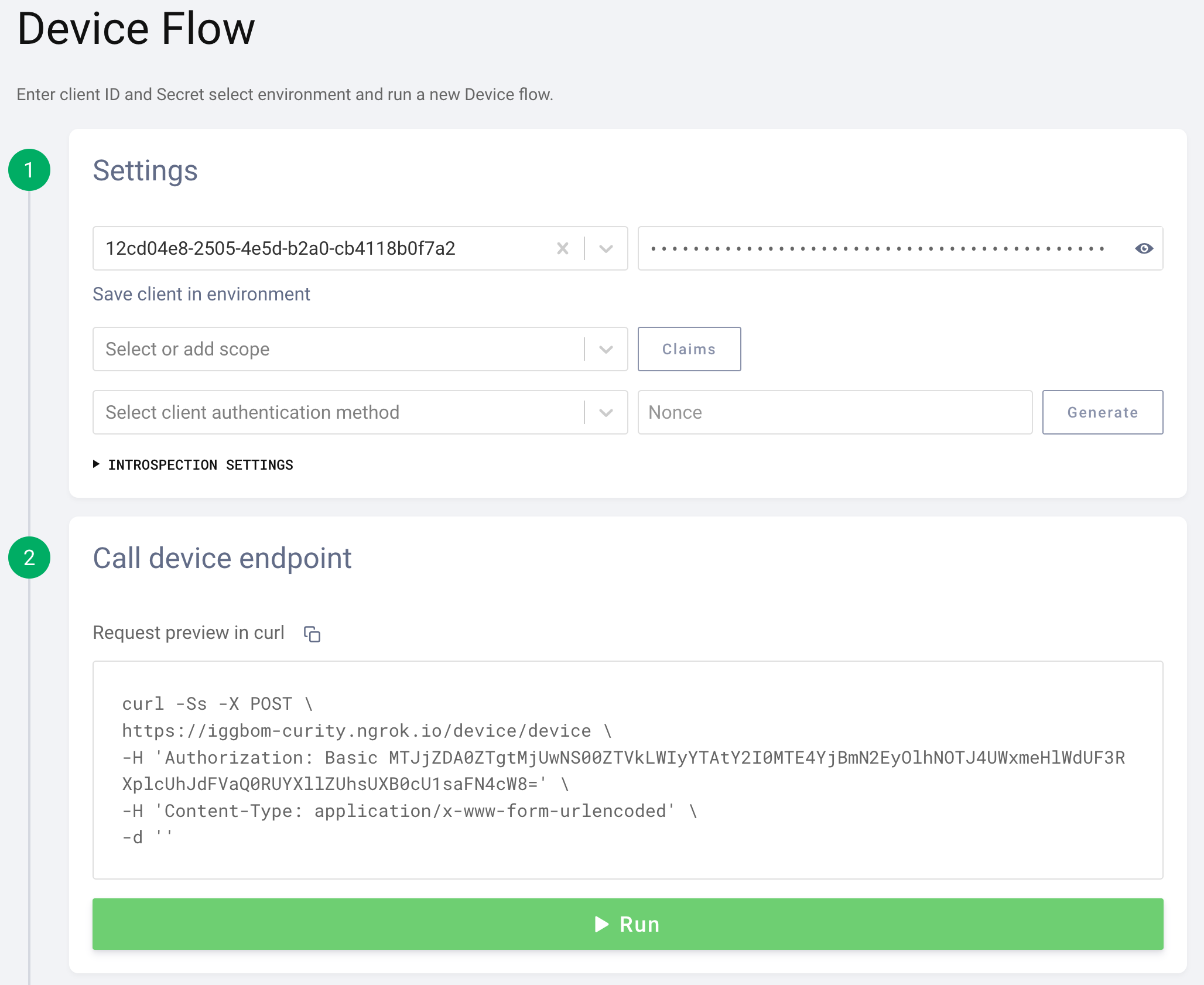Run the device flow
Viewport: 1204px width, 985px height.
(628, 924)
